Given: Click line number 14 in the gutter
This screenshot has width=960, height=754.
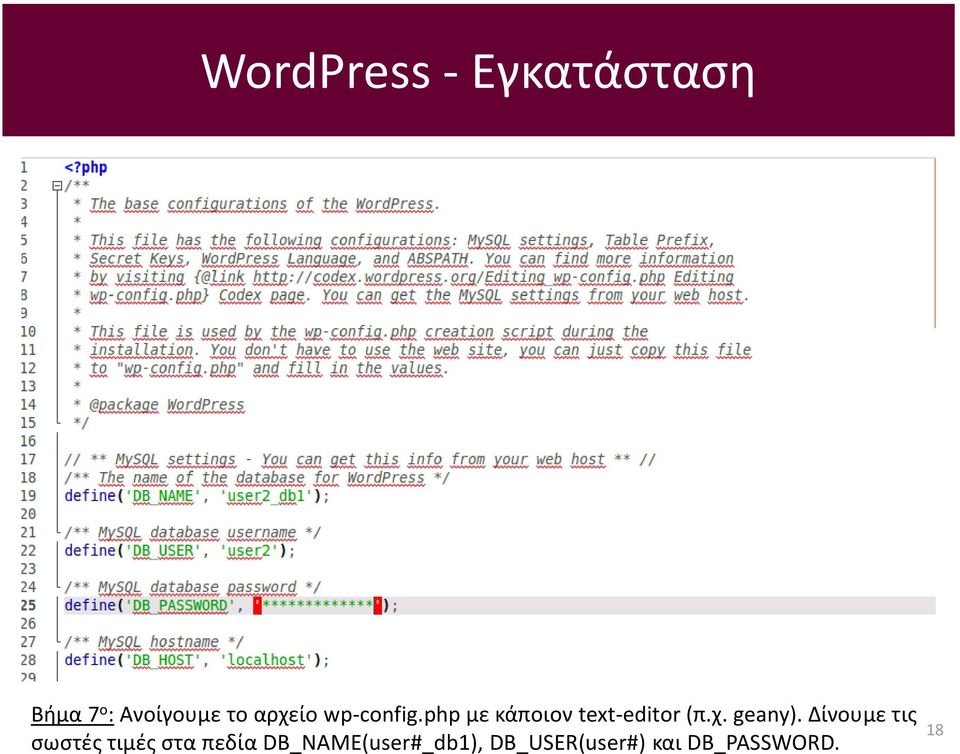Looking at the screenshot, I should coord(28,405).
